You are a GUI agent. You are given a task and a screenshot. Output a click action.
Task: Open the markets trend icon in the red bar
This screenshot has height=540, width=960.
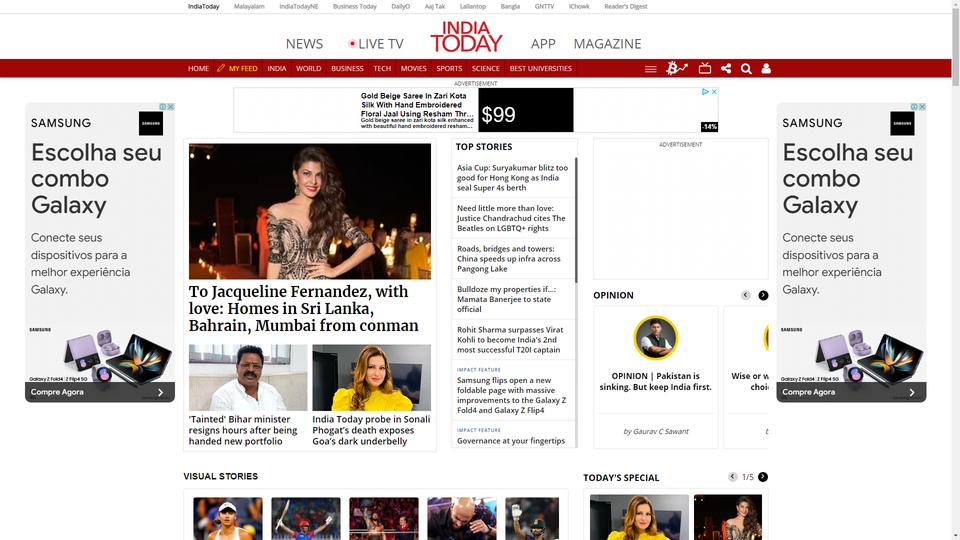(x=677, y=68)
